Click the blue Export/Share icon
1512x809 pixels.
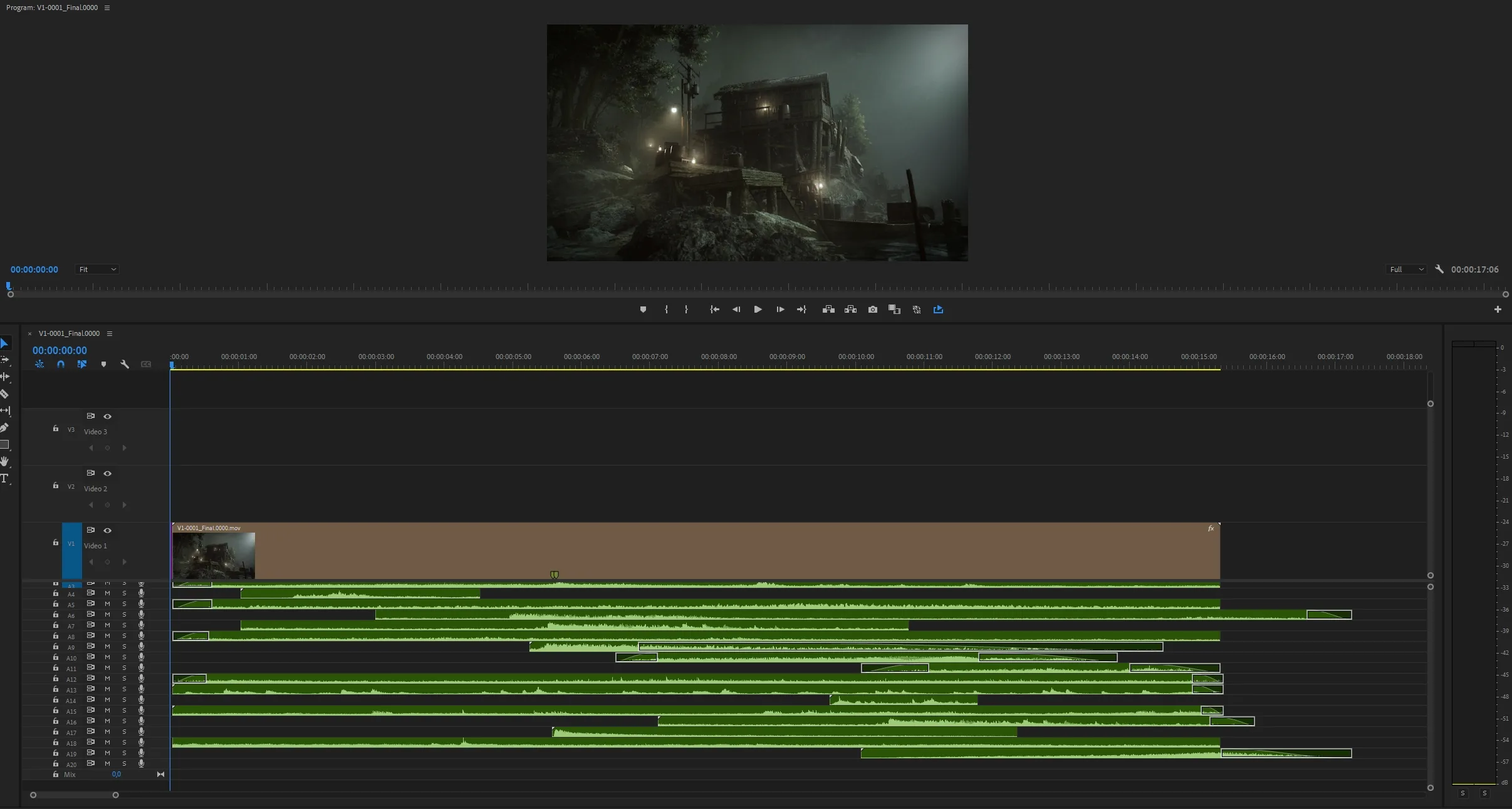pyautogui.click(x=938, y=310)
